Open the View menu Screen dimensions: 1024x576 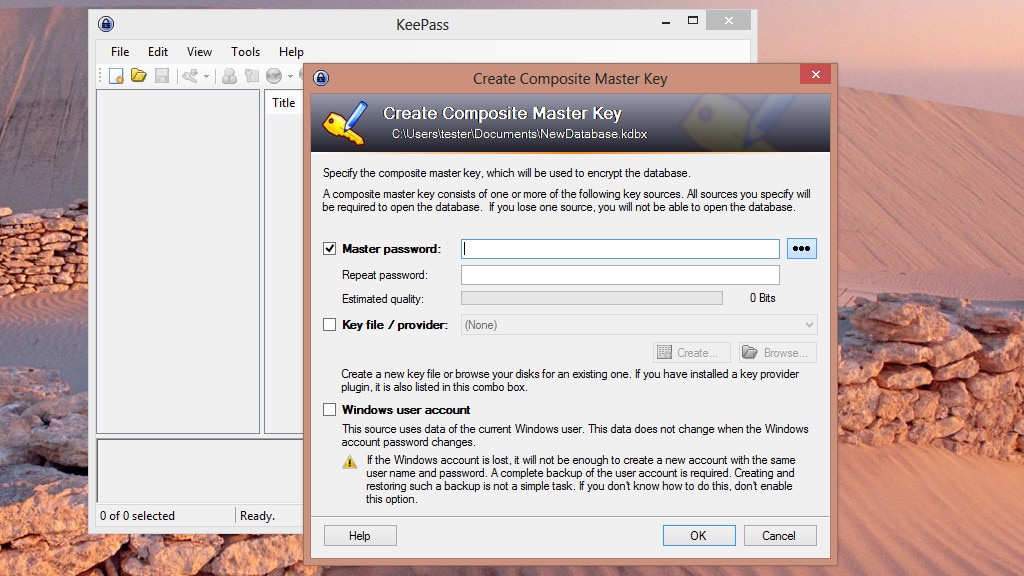199,52
